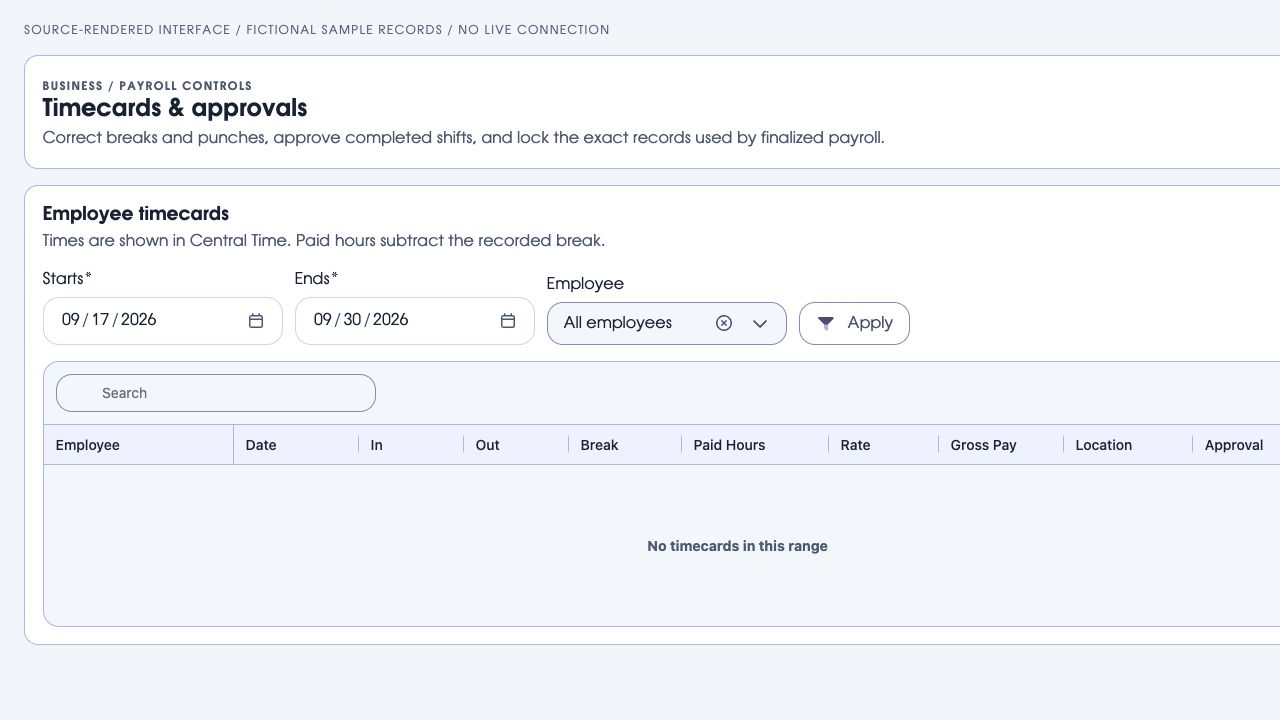Sort by the Date column header
Image resolution: width=1280 pixels, height=720 pixels.
click(x=296, y=445)
